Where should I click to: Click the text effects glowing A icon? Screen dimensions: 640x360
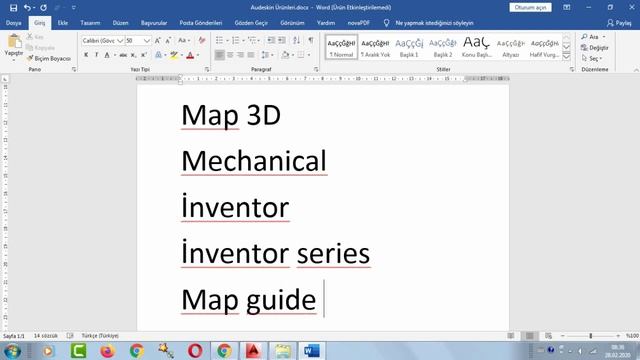[158, 55]
